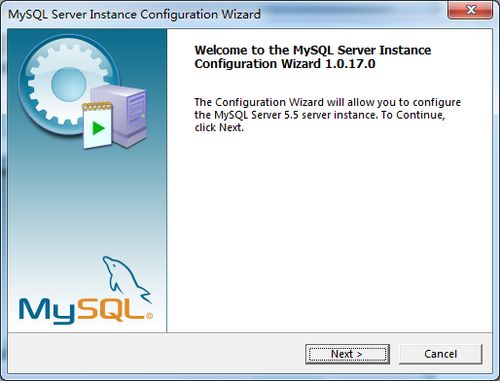Viewport: 500px width, 381px height.
Task: Click the window title "MySQL Server Instance Configuration Wizard"
Action: point(134,14)
